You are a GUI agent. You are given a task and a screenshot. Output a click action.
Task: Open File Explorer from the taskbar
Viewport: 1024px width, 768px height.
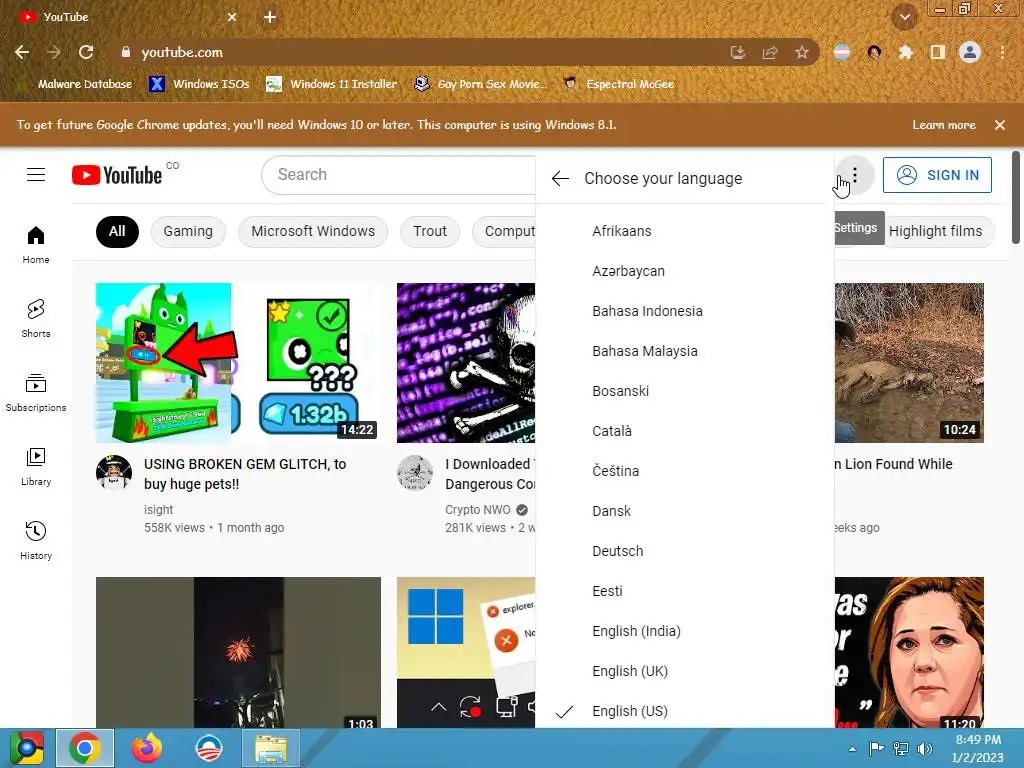click(270, 748)
